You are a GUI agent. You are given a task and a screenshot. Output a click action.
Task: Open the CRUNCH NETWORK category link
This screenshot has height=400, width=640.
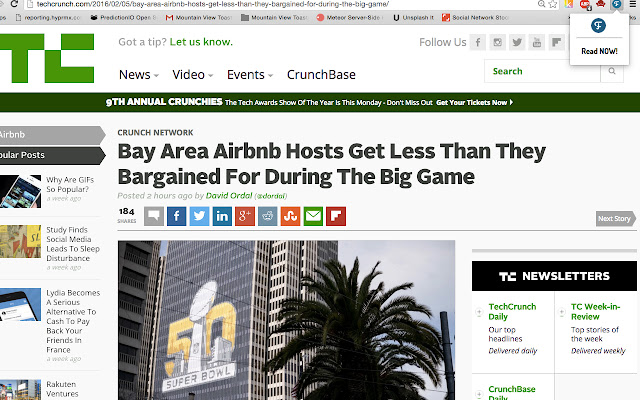tap(156, 133)
